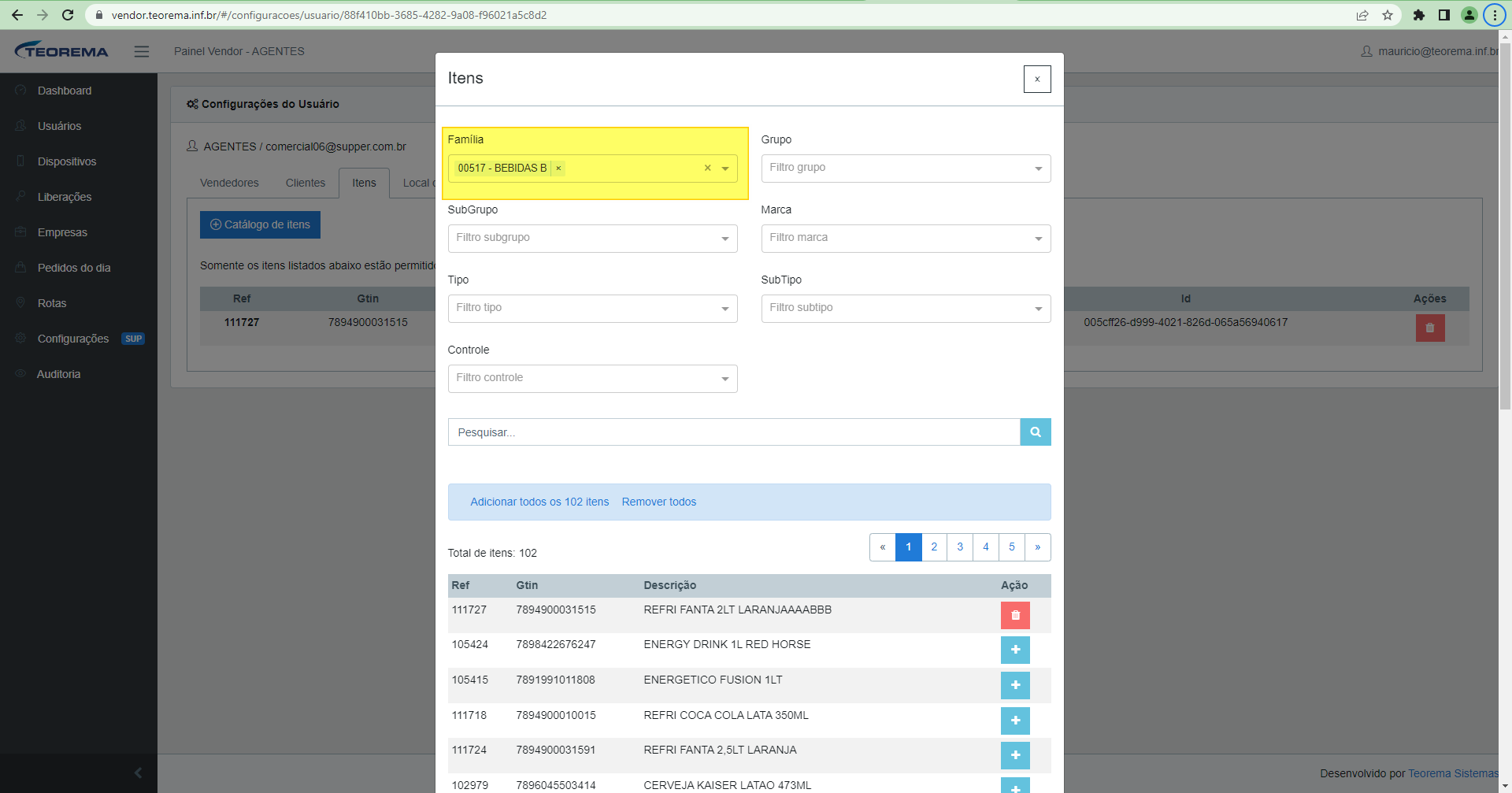Open the browser side panel icon
Viewport: 1512px width, 793px height.
(x=1444, y=15)
